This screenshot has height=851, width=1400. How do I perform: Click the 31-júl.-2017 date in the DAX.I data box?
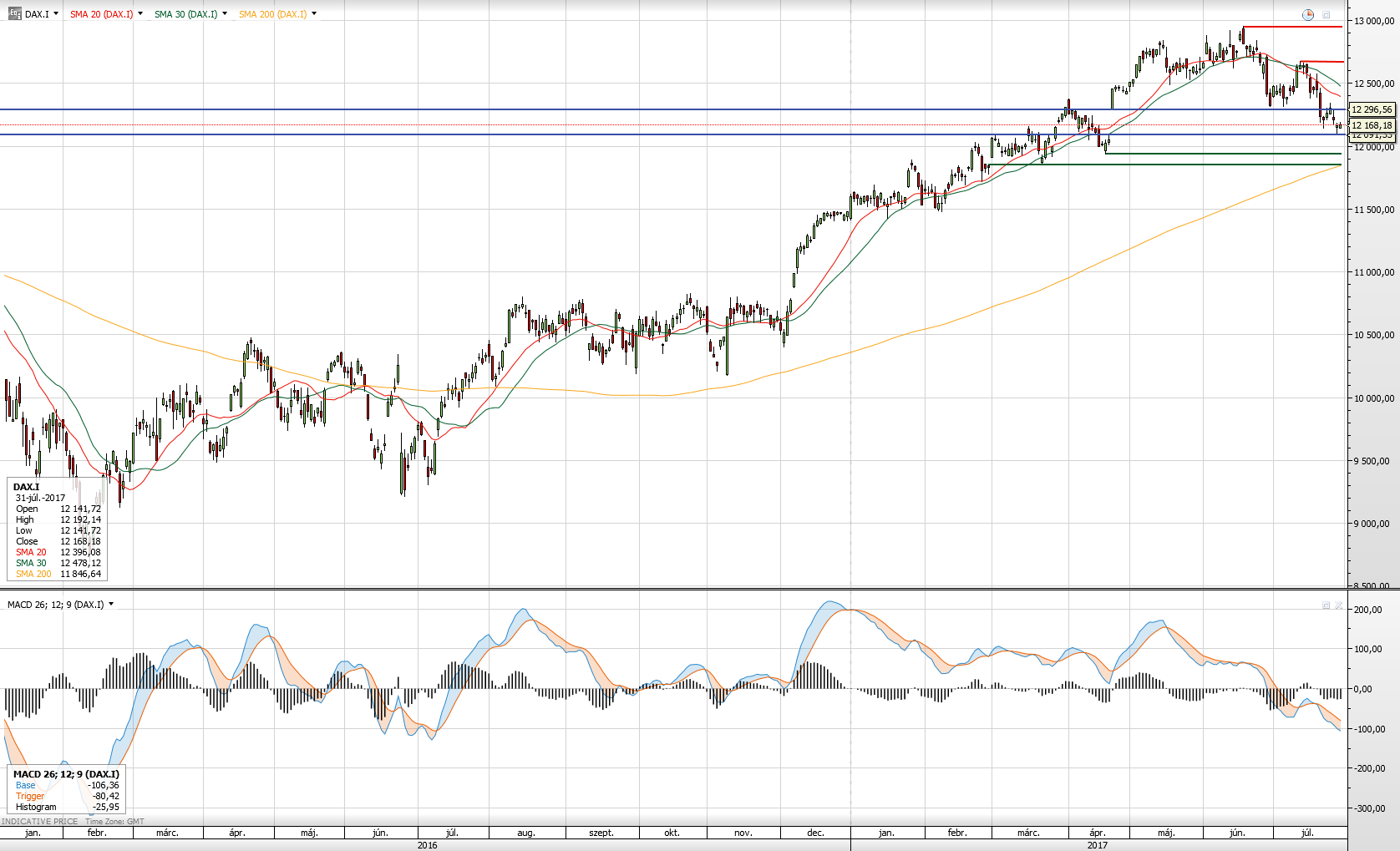pos(40,498)
